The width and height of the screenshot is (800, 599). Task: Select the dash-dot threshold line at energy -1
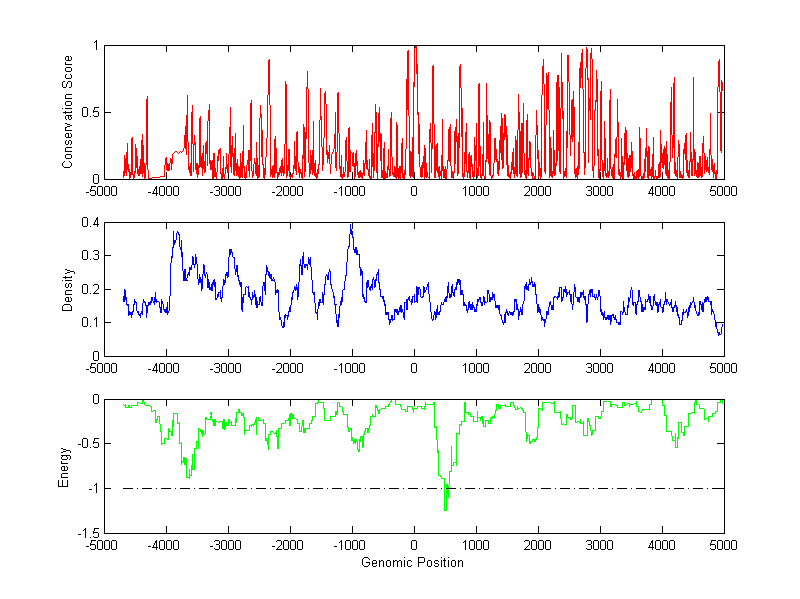[250, 488]
